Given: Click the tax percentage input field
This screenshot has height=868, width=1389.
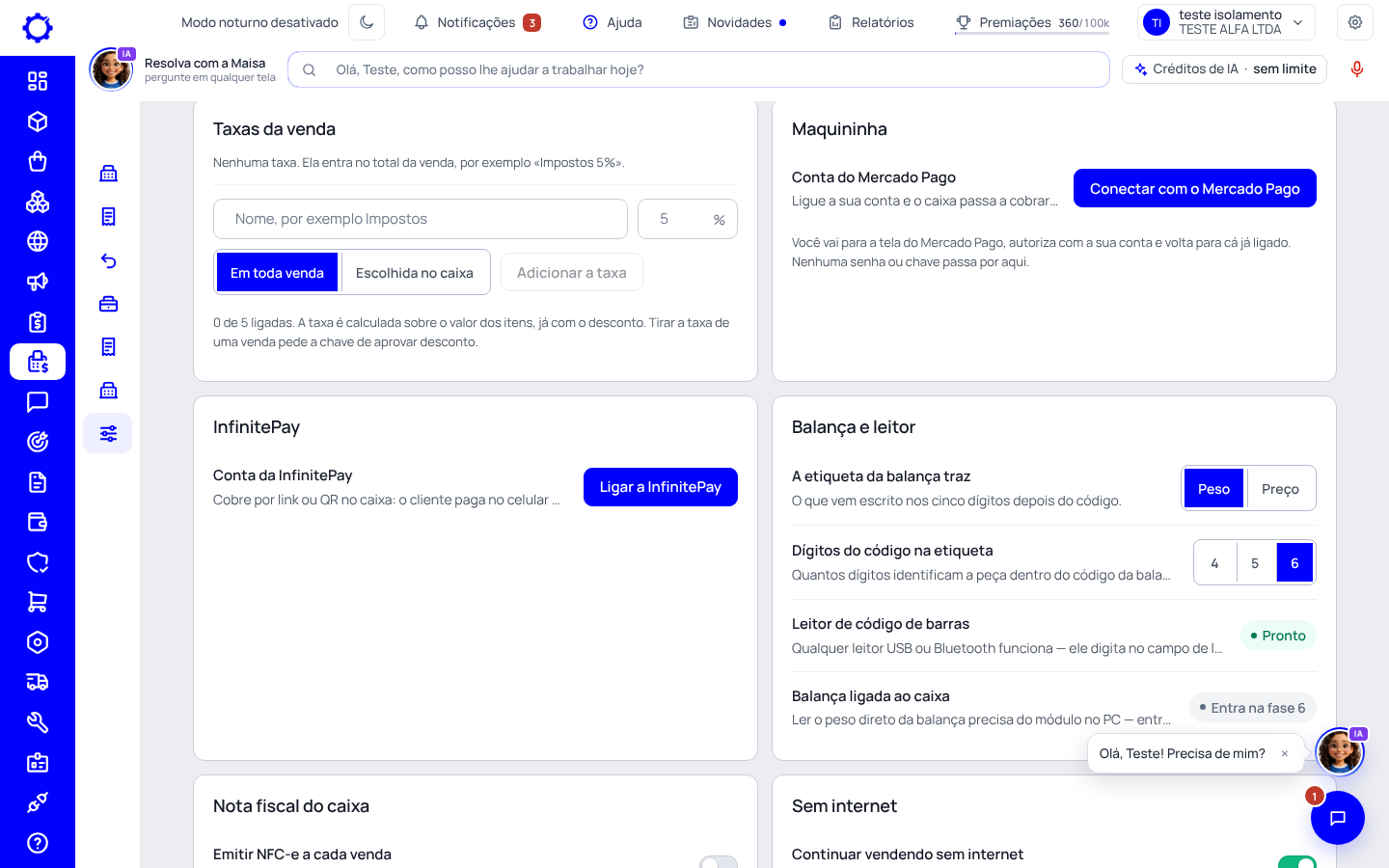Looking at the screenshot, I should pyautogui.click(x=688, y=219).
